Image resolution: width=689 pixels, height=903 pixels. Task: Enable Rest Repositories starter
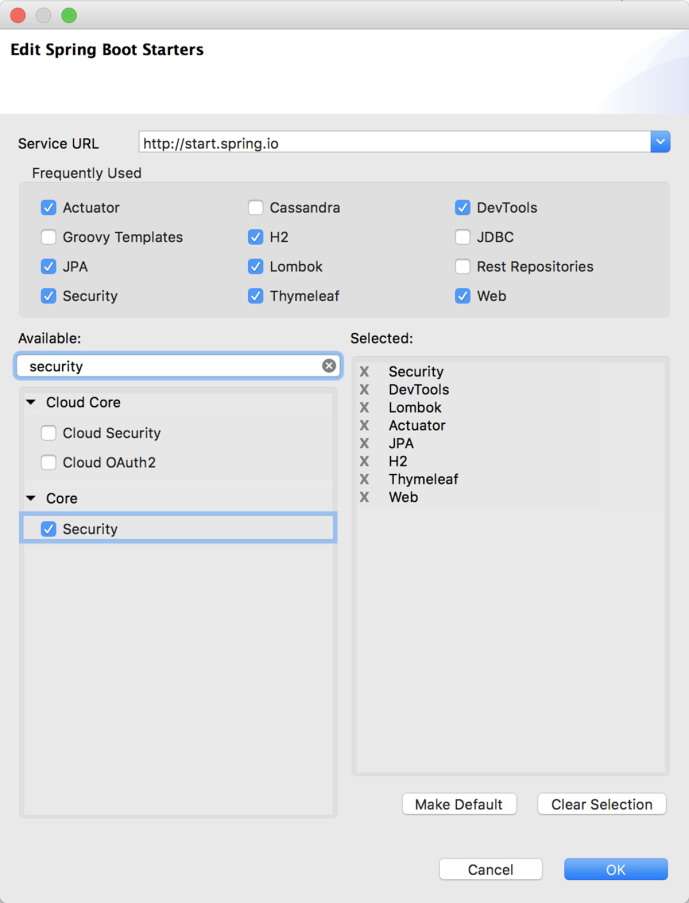(462, 266)
